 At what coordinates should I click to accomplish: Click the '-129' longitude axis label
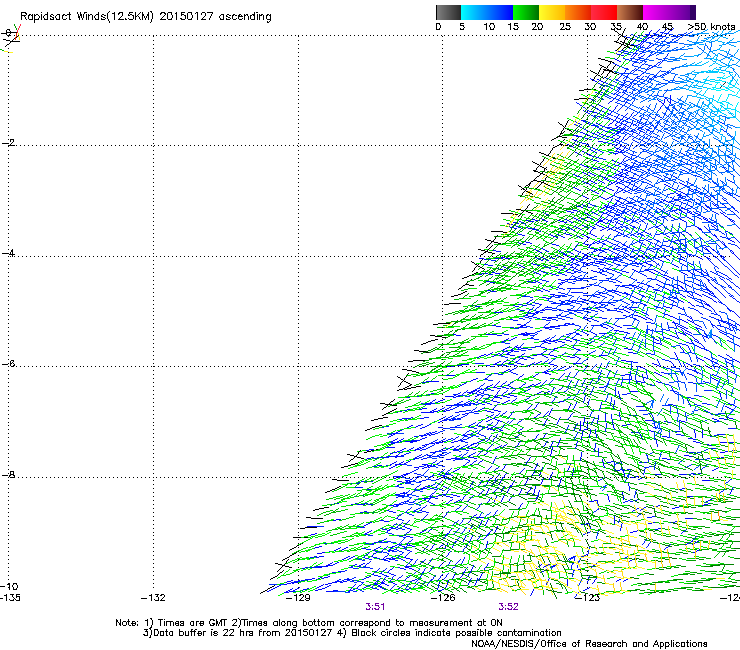pos(298,598)
